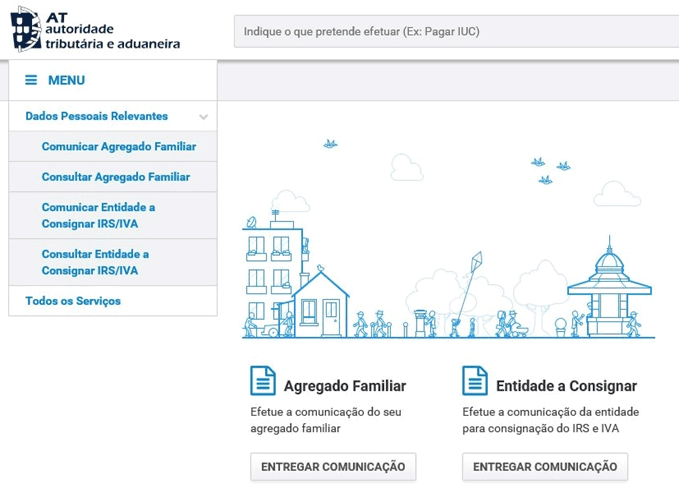Select Comunicar Entidade a Consignar IRS/IVA

click(98, 216)
